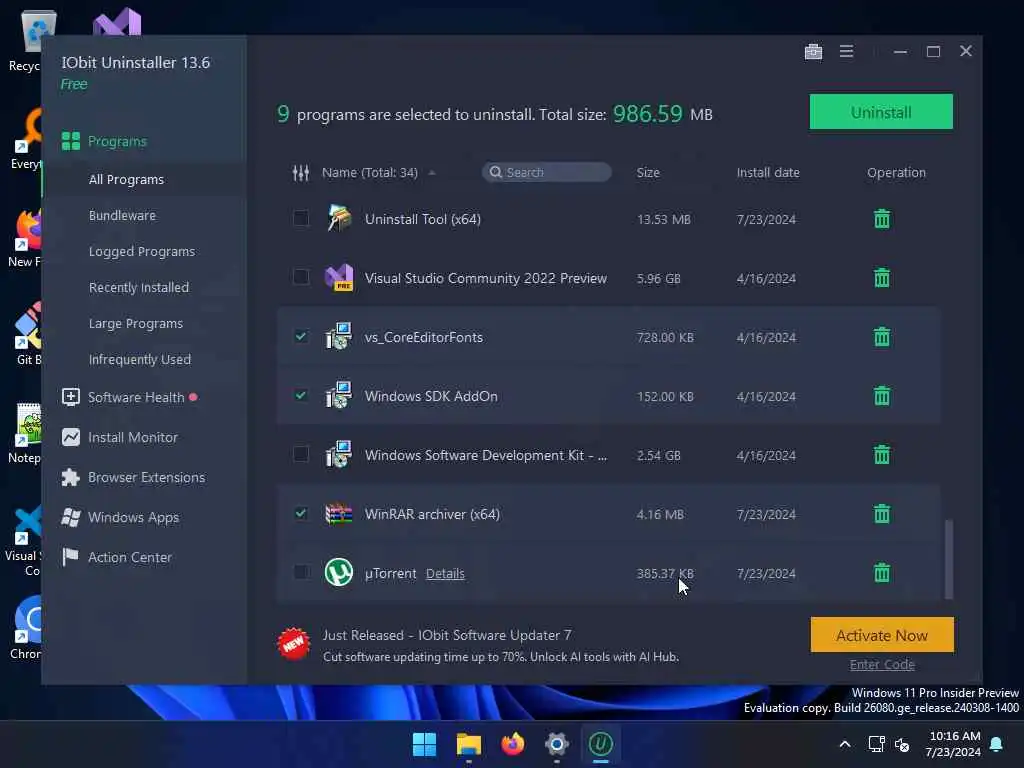This screenshot has height=768, width=1024.
Task: Click trash icon for µTorrent
Action: point(882,573)
